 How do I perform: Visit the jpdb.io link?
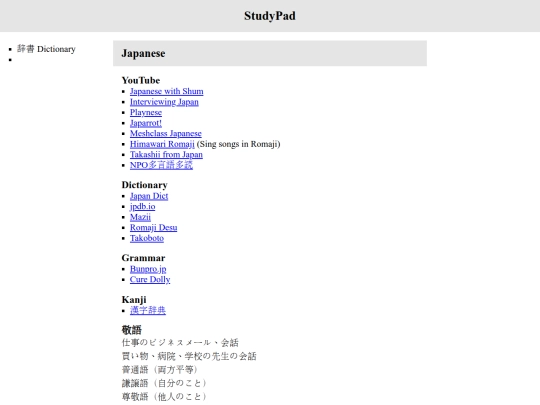[x=142, y=207]
